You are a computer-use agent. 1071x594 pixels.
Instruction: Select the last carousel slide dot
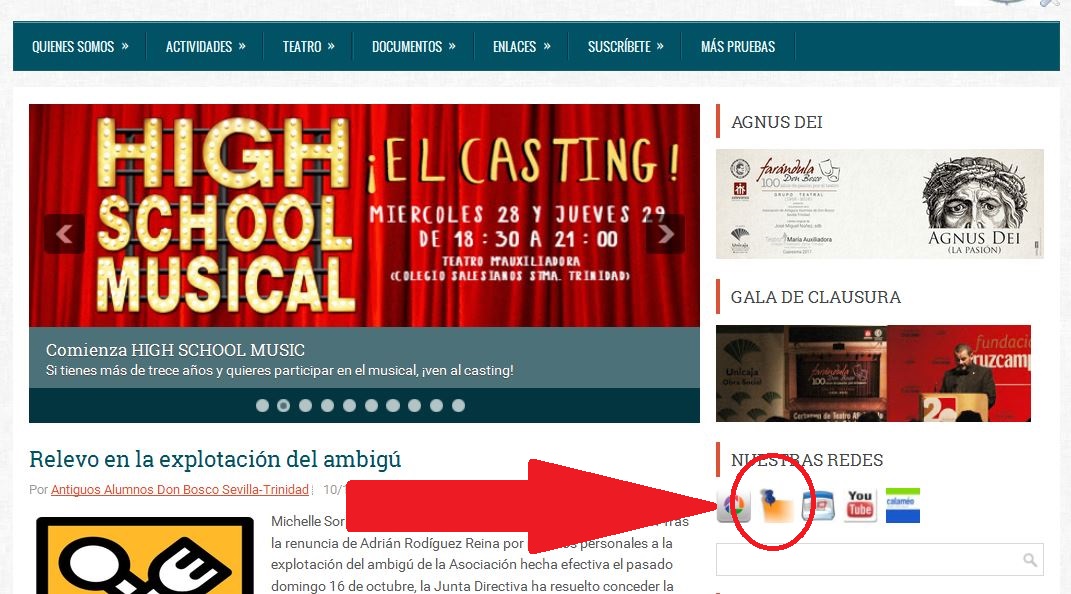pos(458,406)
